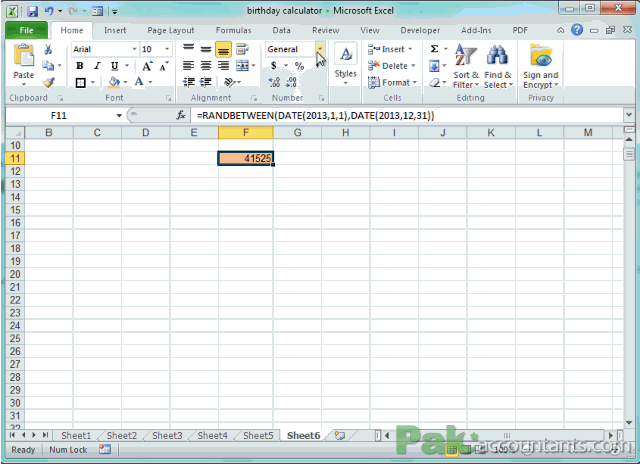Click the Paste clipboard icon
Screen dimensions: 640x464
click(x=24, y=56)
